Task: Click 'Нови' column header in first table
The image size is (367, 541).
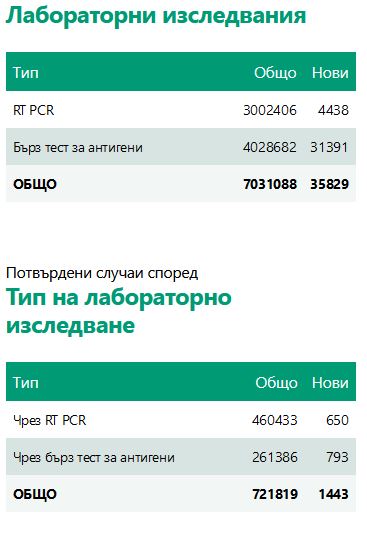Action: point(330,73)
